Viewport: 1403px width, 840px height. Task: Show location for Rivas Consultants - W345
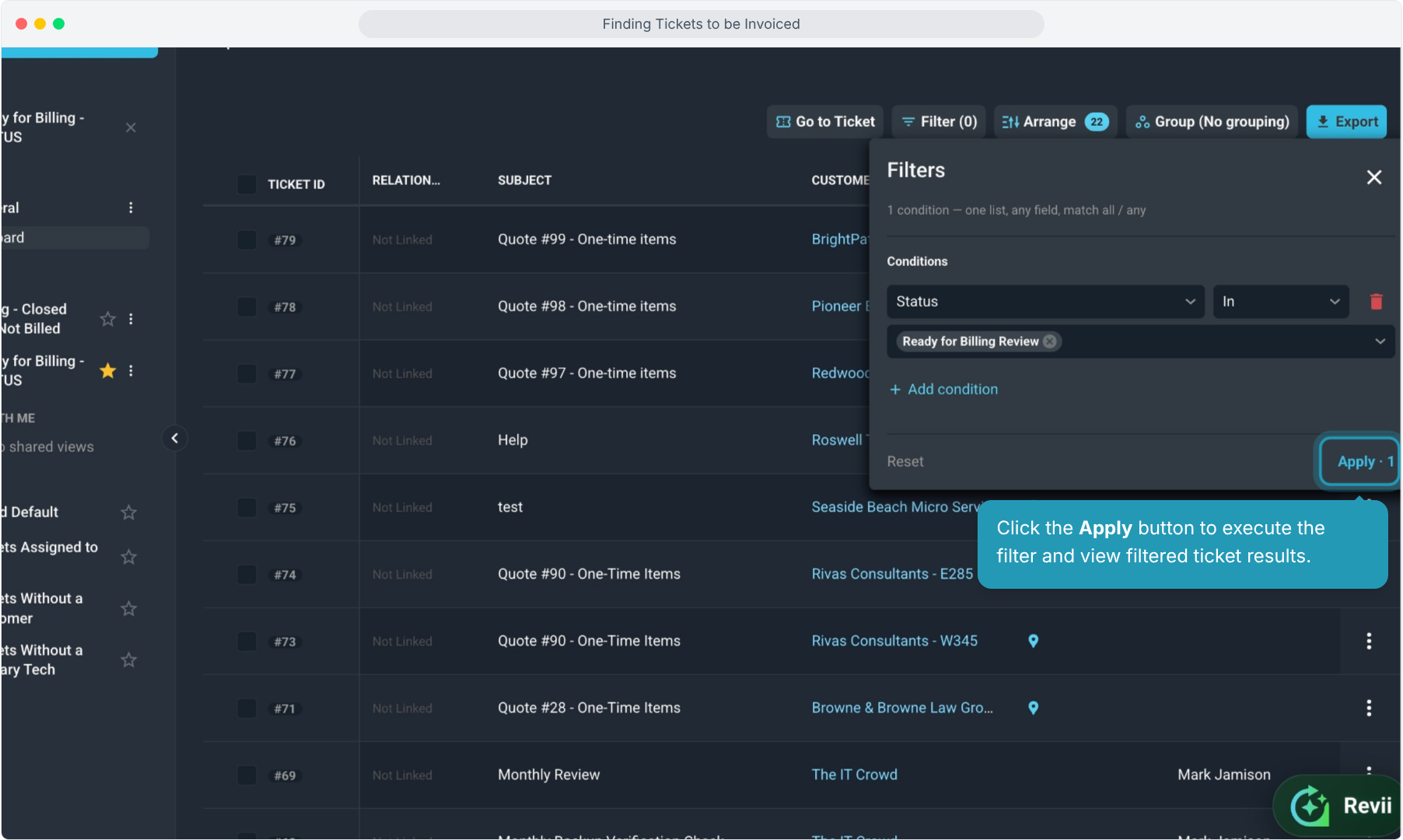tap(1034, 641)
